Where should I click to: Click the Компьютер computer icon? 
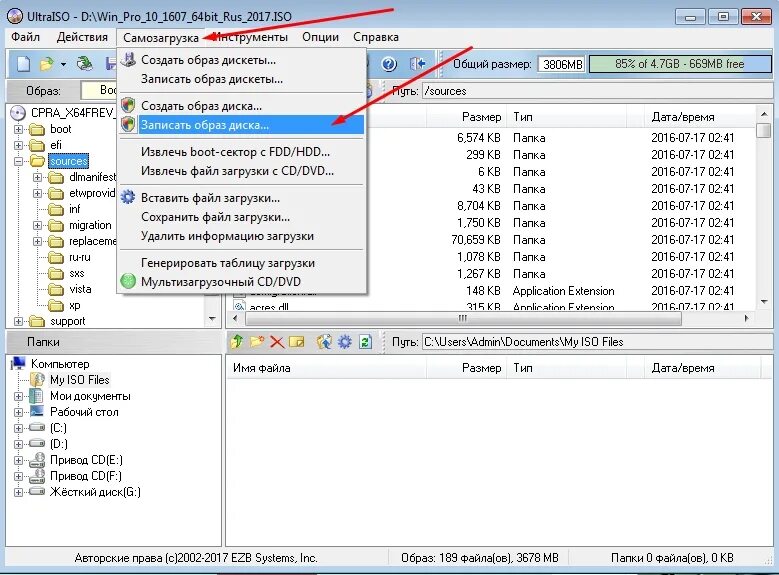18,363
